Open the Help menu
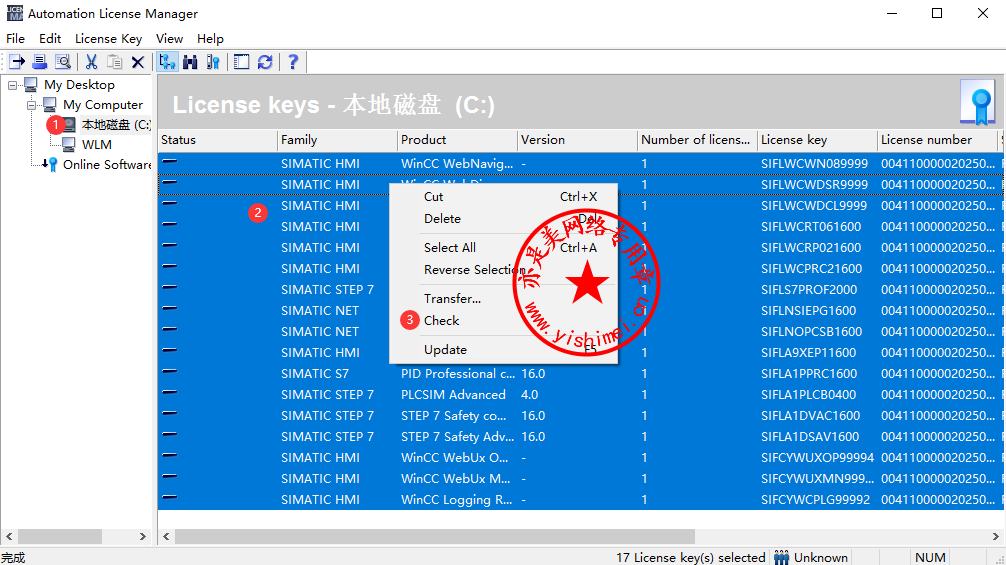 click(x=210, y=38)
